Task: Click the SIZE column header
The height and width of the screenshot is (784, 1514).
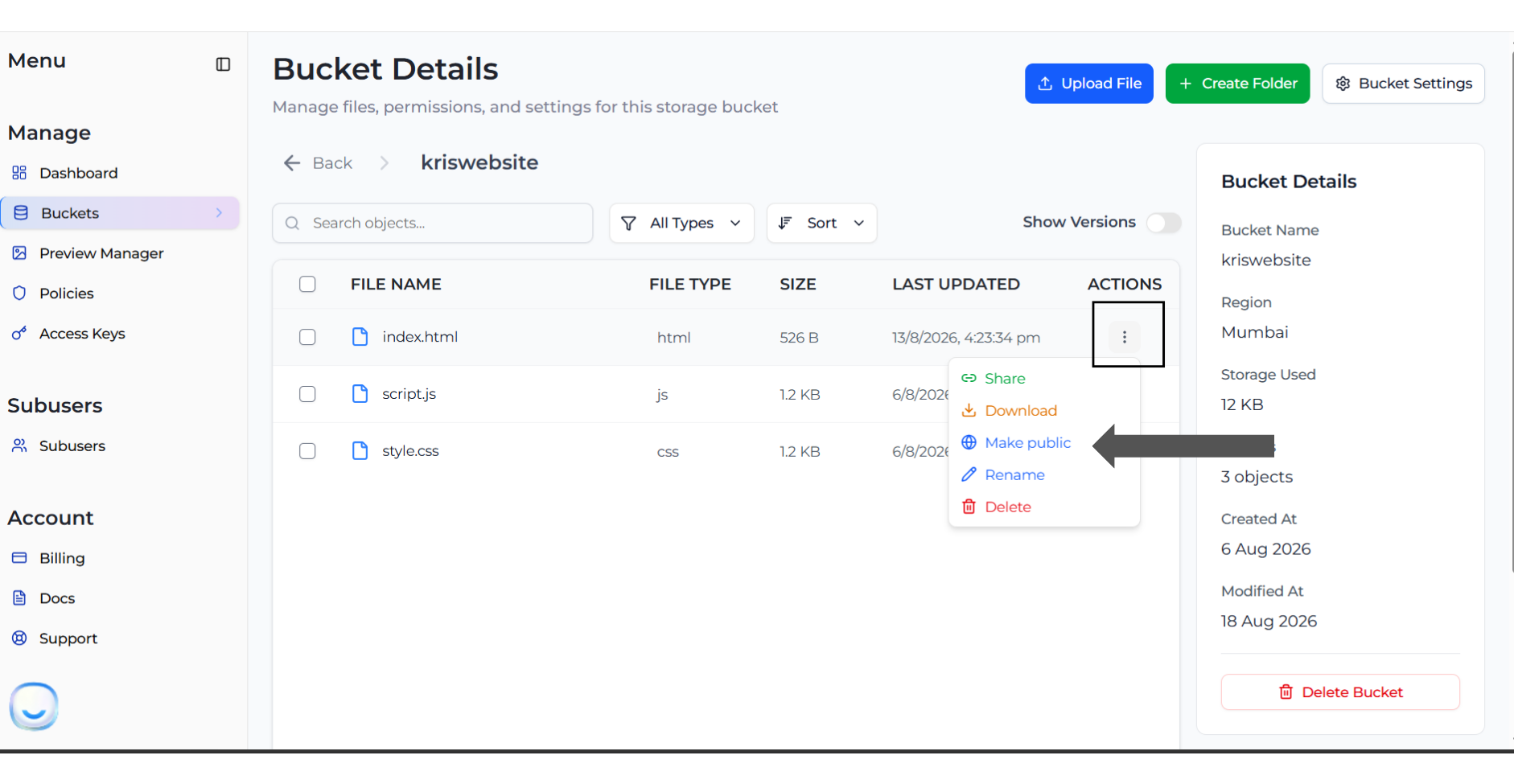Action: (x=798, y=284)
